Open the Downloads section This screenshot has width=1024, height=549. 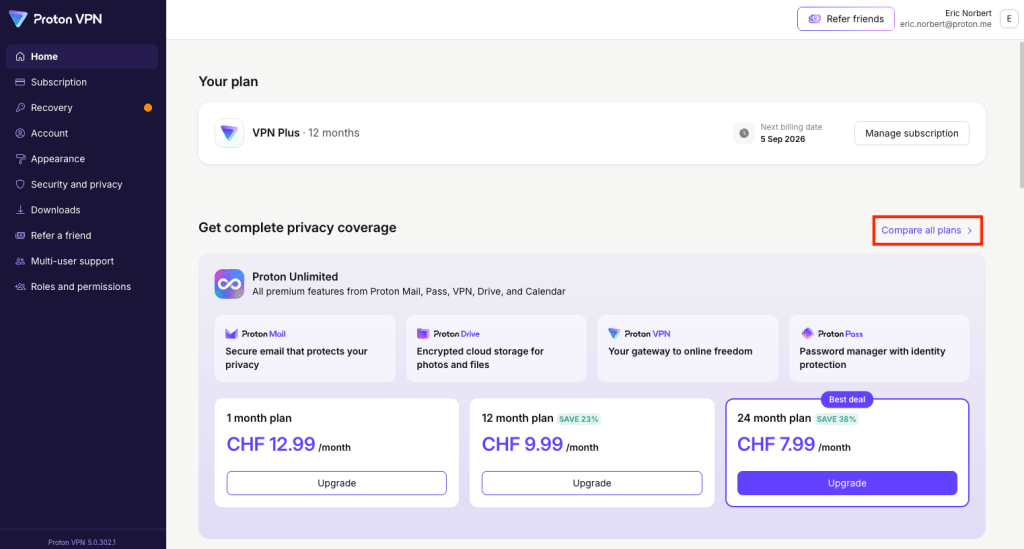tap(82, 210)
